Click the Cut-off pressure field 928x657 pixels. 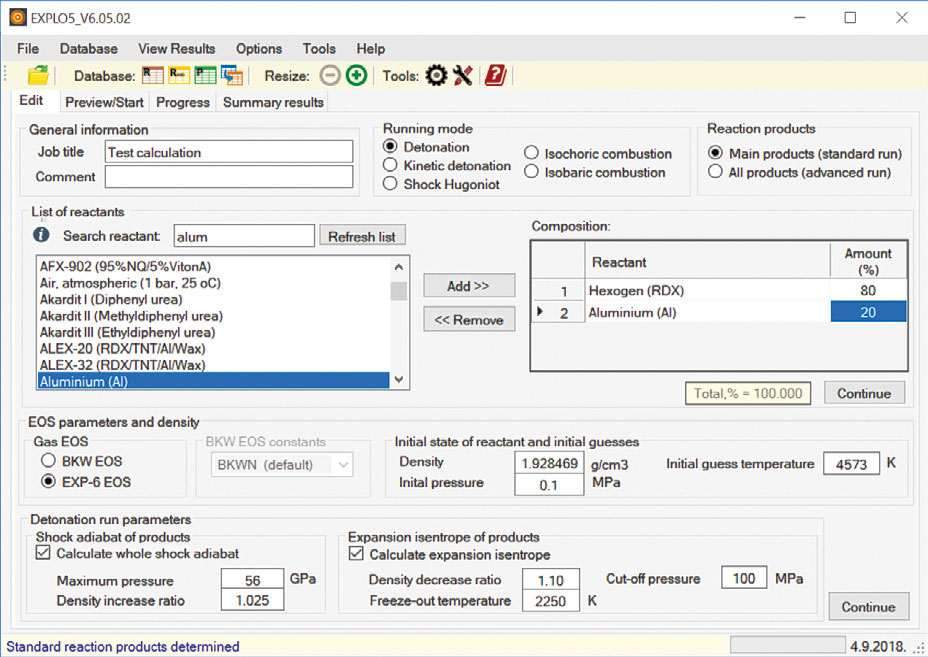pos(744,578)
